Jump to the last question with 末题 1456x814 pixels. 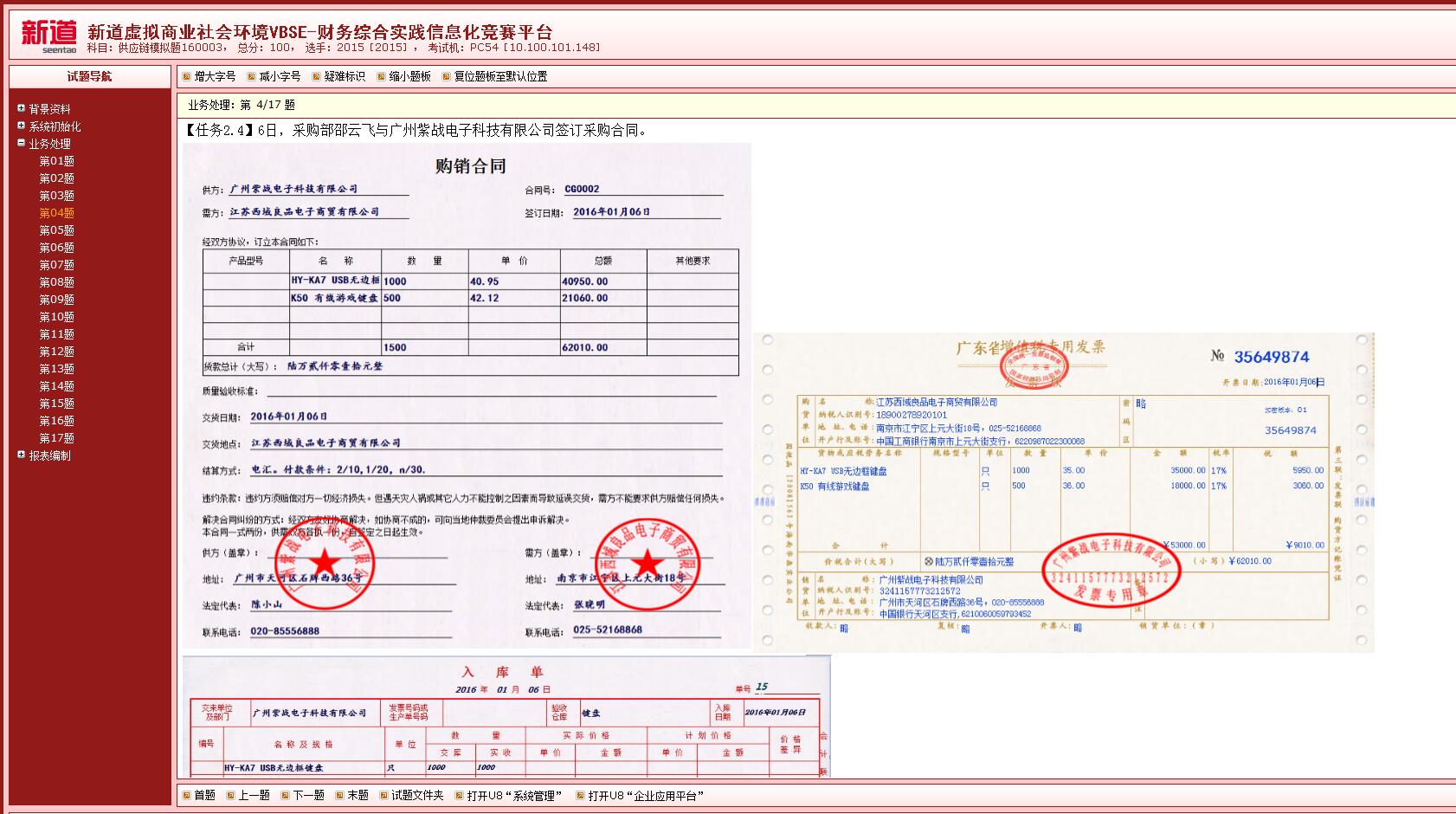[351, 795]
